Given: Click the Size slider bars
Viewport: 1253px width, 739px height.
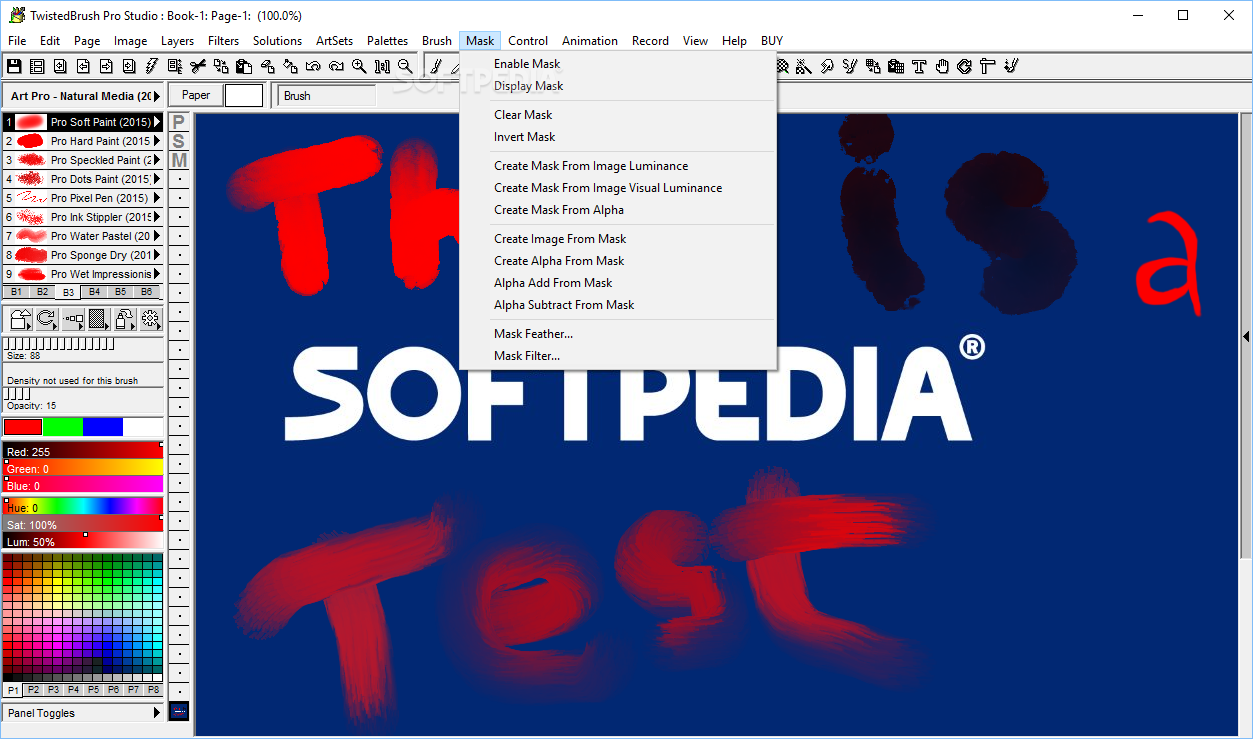Looking at the screenshot, I should tap(59, 344).
